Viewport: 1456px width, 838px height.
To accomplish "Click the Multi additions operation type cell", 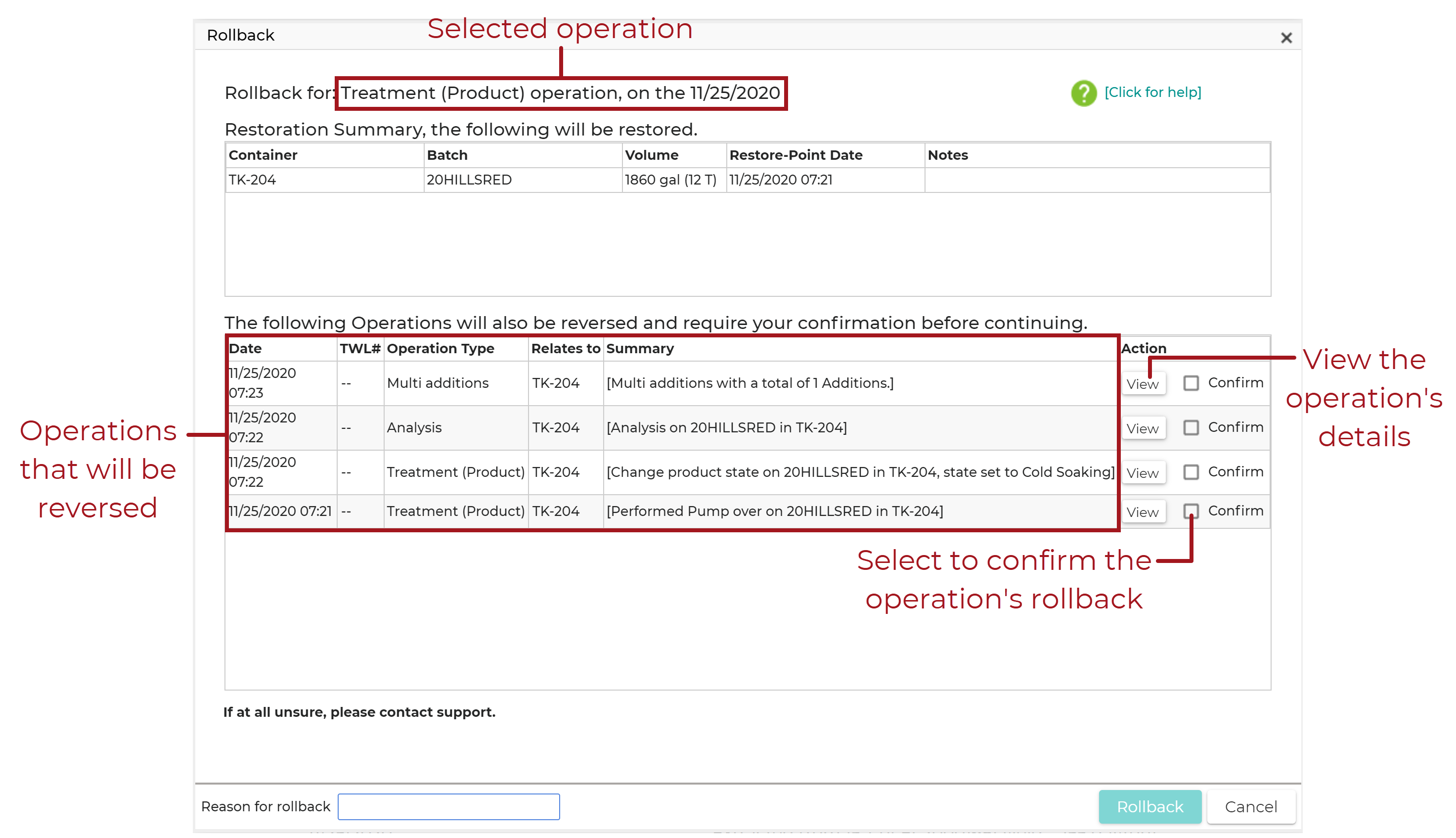I will [x=455, y=383].
